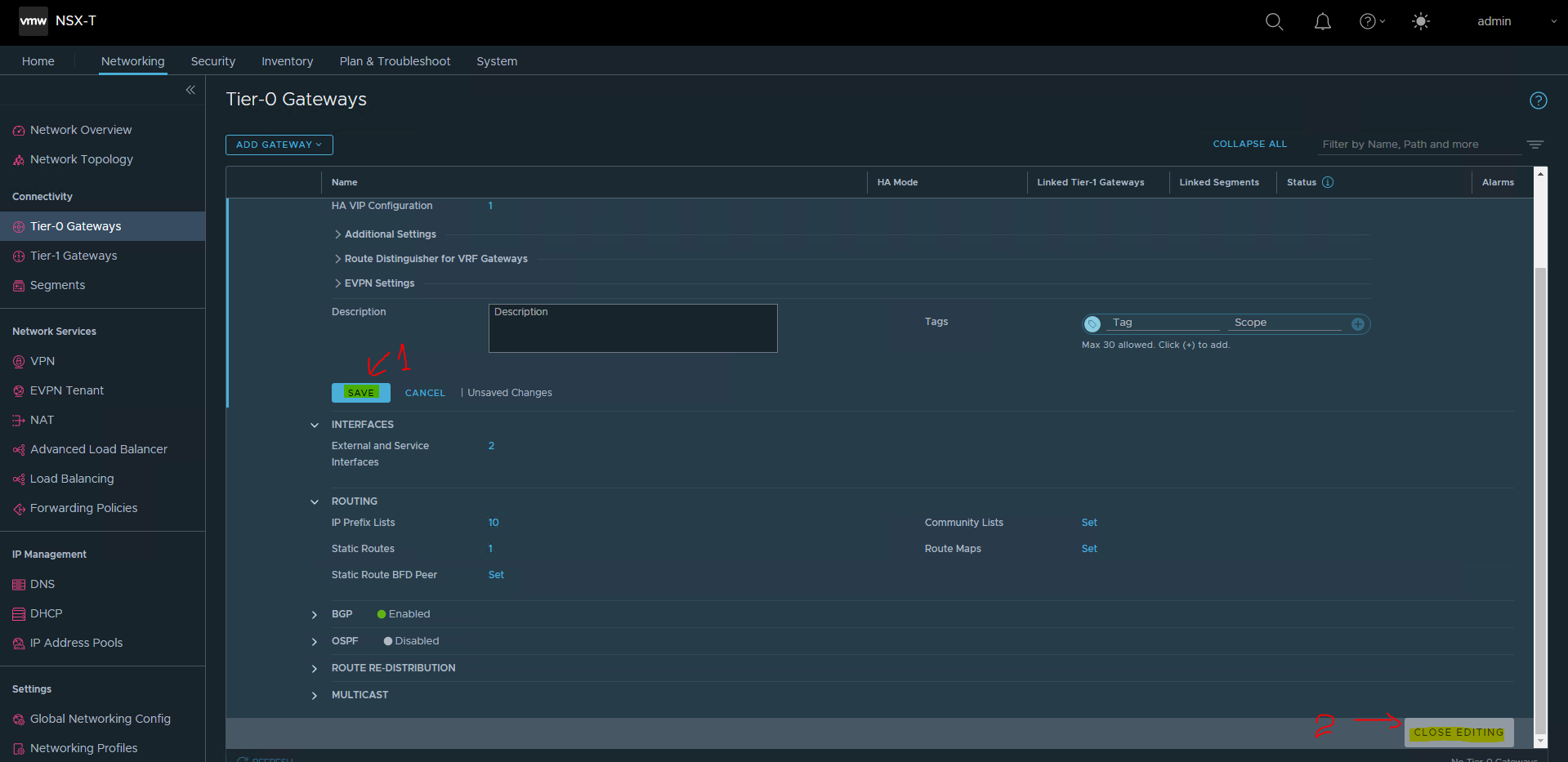This screenshot has height=762, width=1568.
Task: Click the filter lines icon
Action: pyautogui.click(x=1535, y=145)
